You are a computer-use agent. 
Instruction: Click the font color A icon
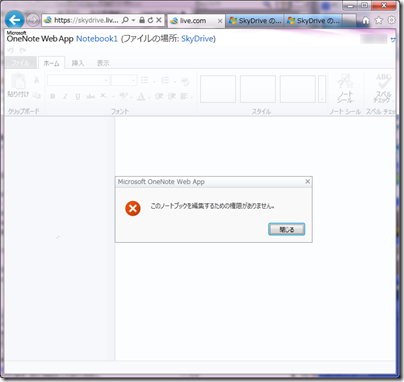pyautogui.click(x=141, y=96)
